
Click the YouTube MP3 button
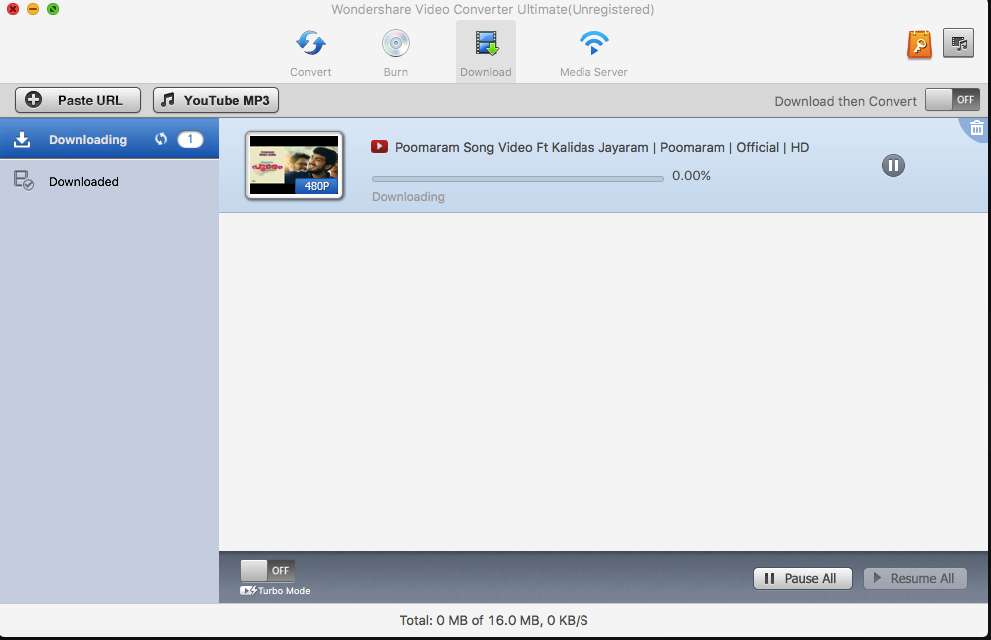215,100
